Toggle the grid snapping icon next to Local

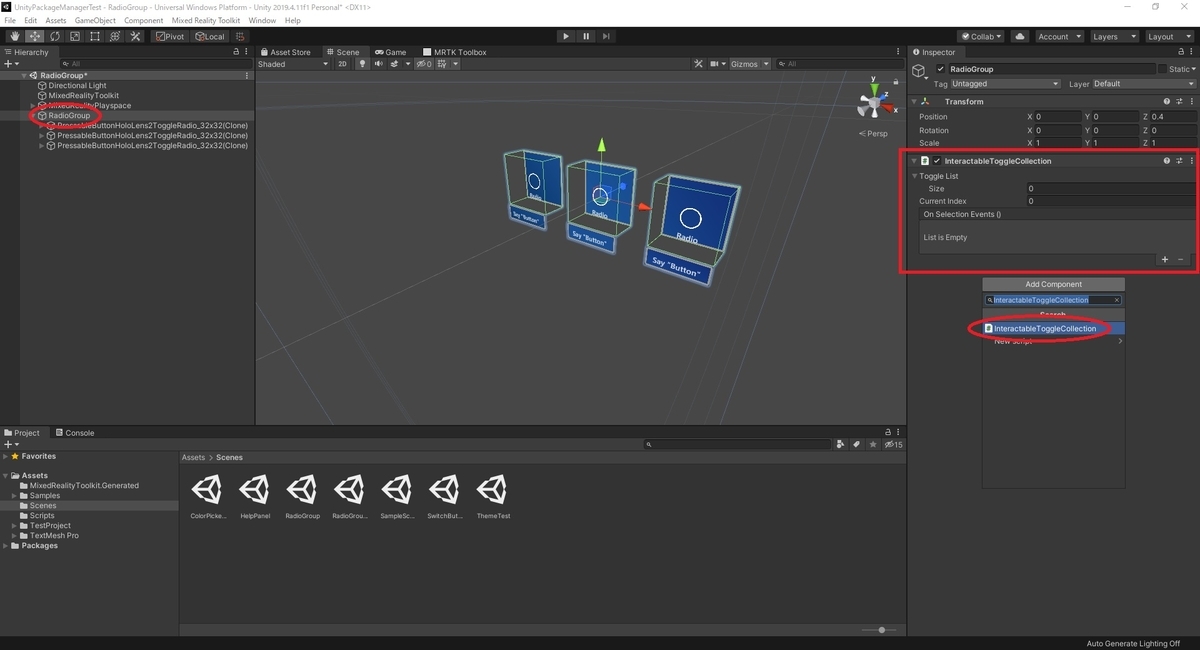tap(242, 36)
